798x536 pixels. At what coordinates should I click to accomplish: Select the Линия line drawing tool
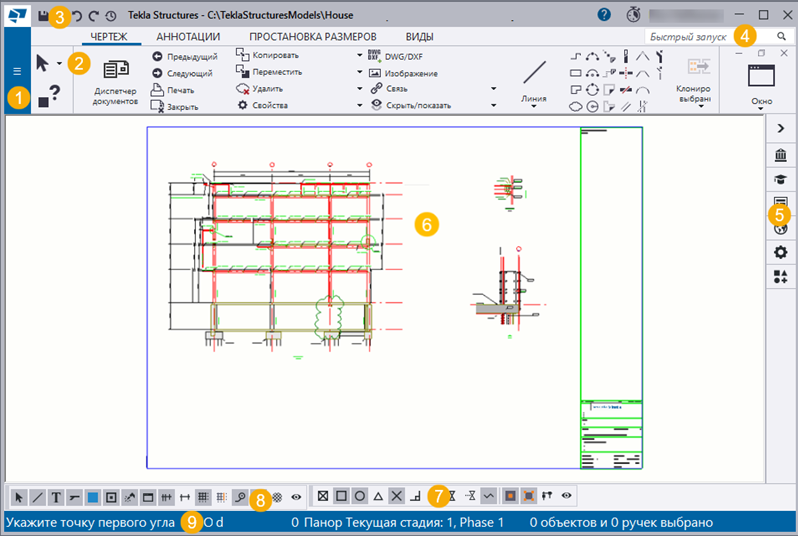coord(535,78)
